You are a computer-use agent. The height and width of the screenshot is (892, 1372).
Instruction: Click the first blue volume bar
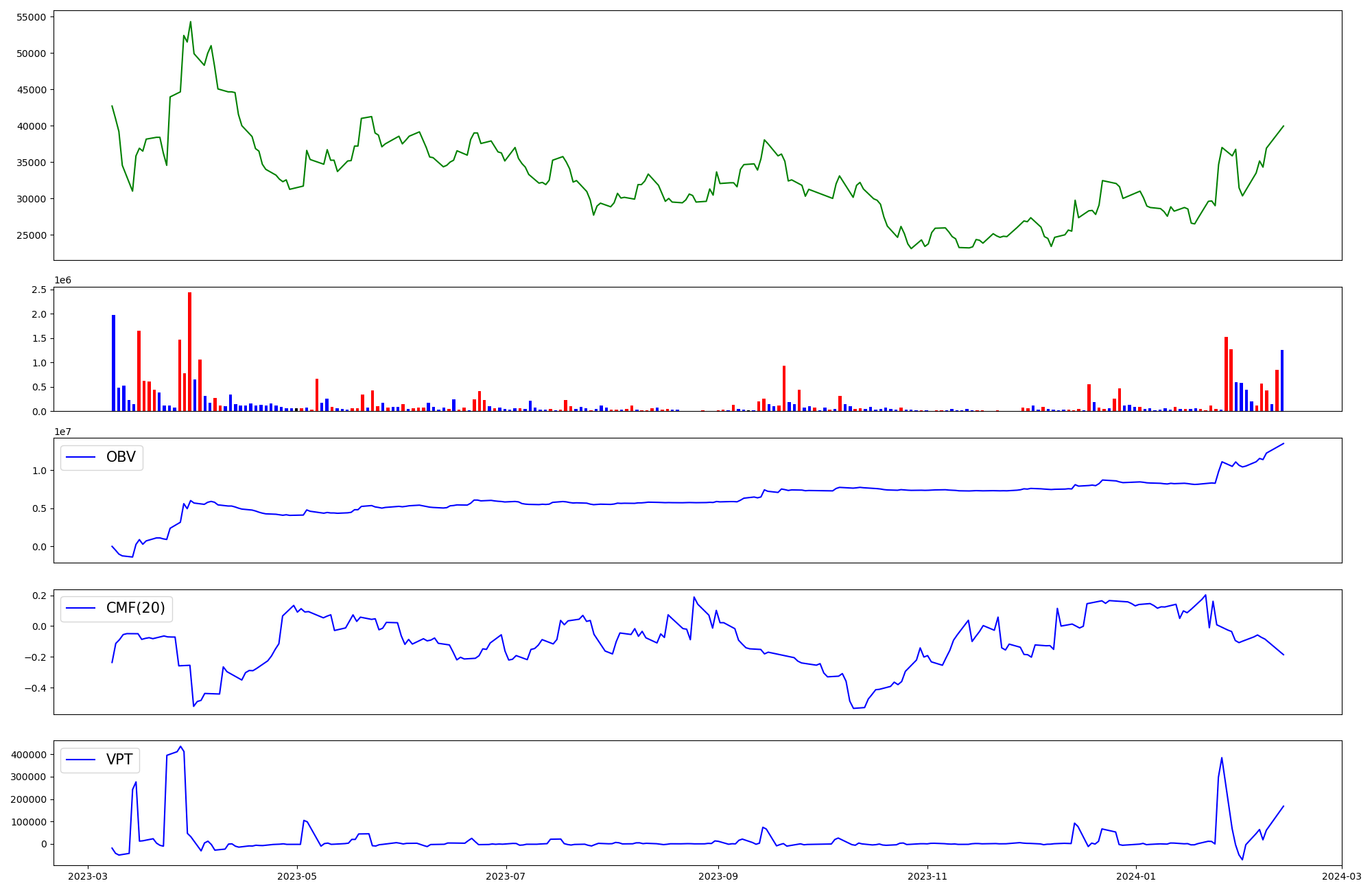tap(114, 362)
